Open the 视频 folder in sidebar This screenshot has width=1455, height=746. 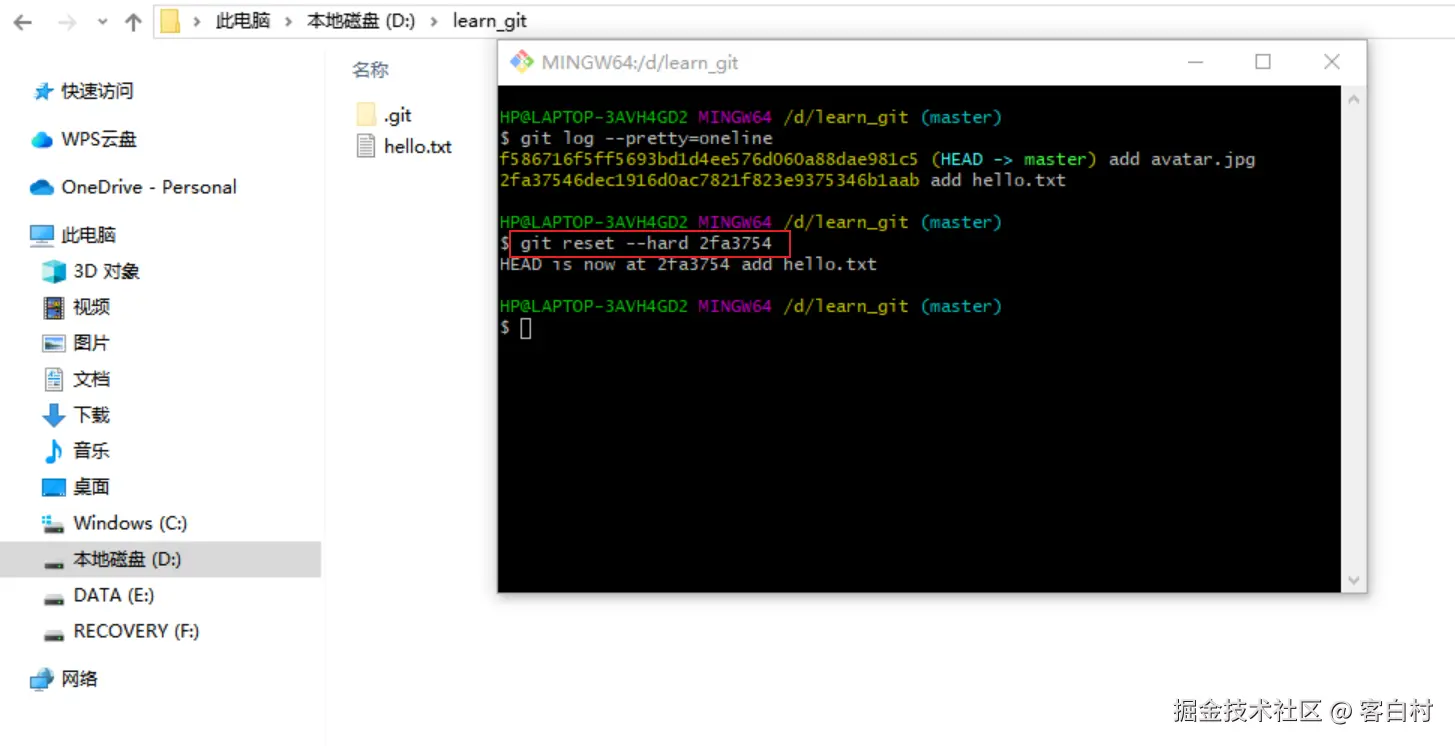click(76, 307)
